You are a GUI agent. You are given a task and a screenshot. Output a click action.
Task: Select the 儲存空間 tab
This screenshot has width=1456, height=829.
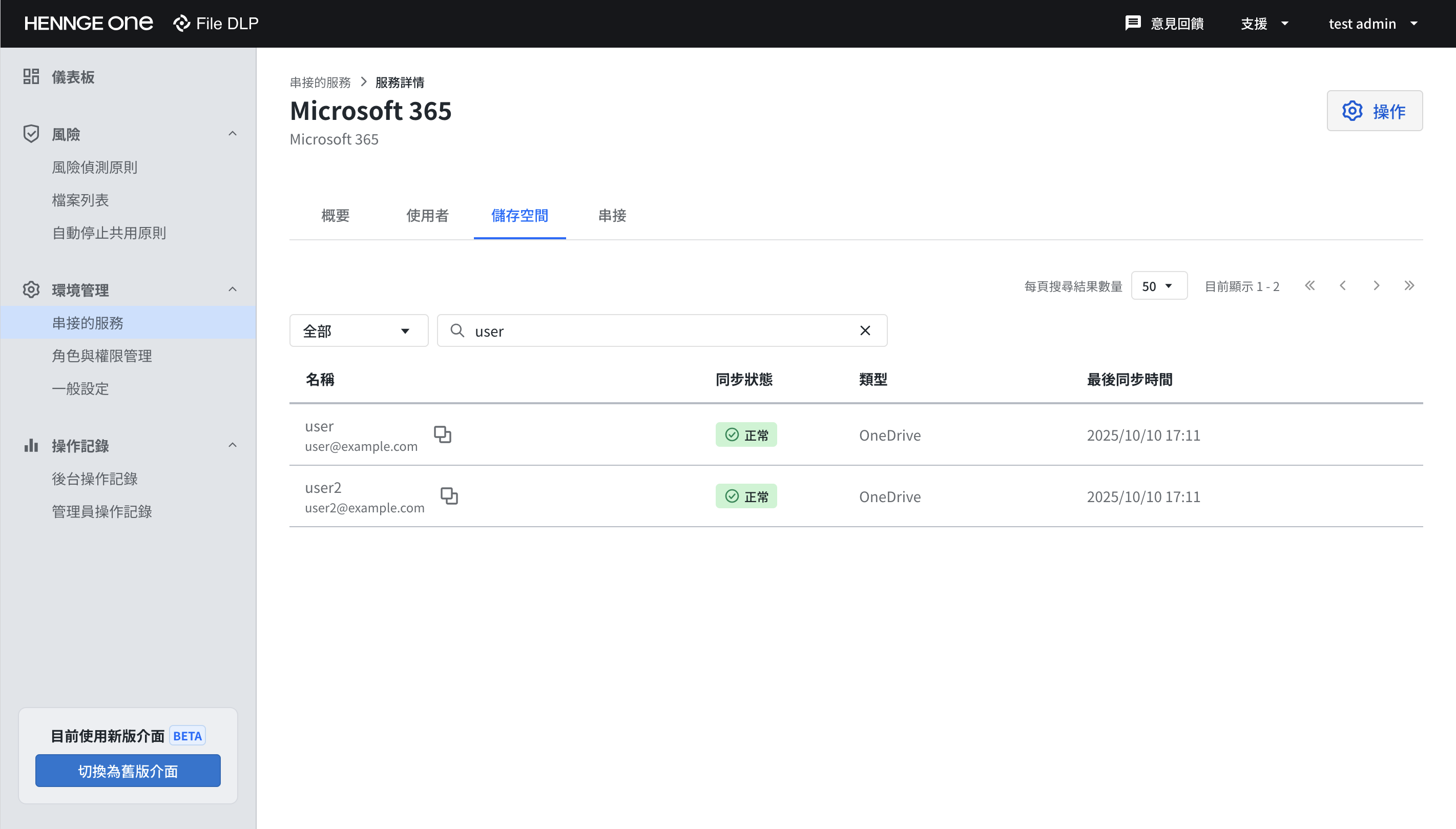[519, 216]
